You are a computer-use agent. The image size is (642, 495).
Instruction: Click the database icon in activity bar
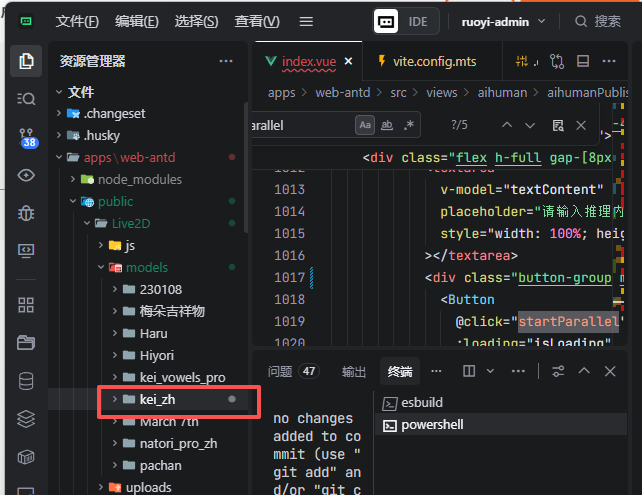point(26,380)
